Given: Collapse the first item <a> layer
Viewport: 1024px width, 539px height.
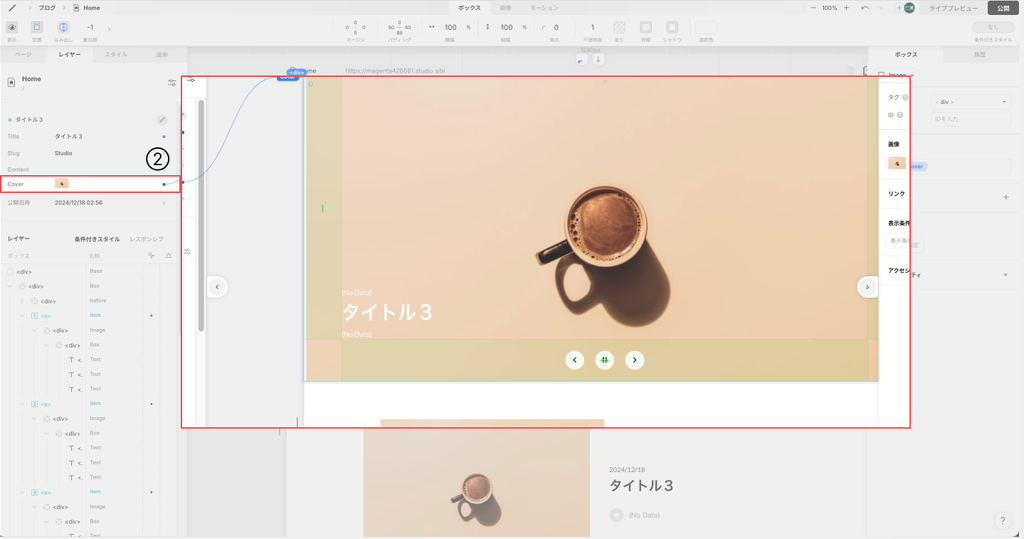Looking at the screenshot, I should pyautogui.click(x=22, y=316).
